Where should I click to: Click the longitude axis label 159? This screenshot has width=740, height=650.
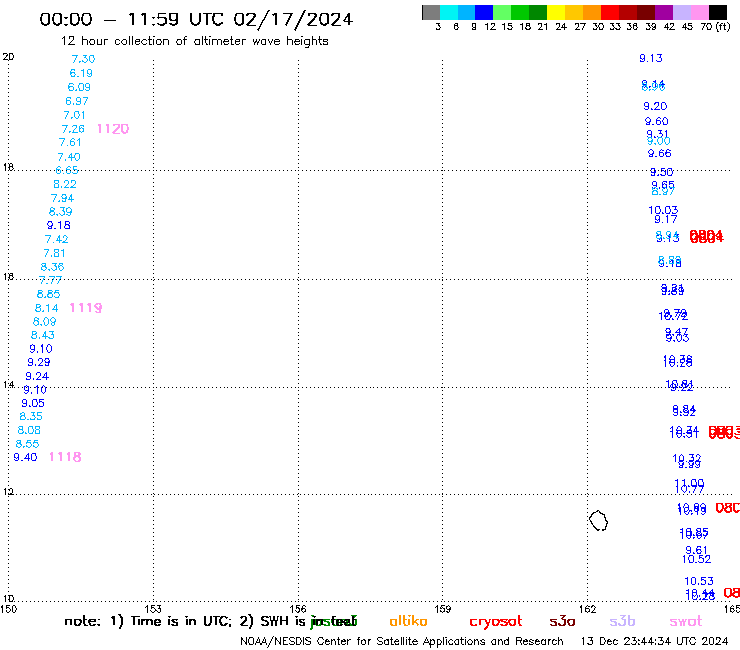point(442,609)
